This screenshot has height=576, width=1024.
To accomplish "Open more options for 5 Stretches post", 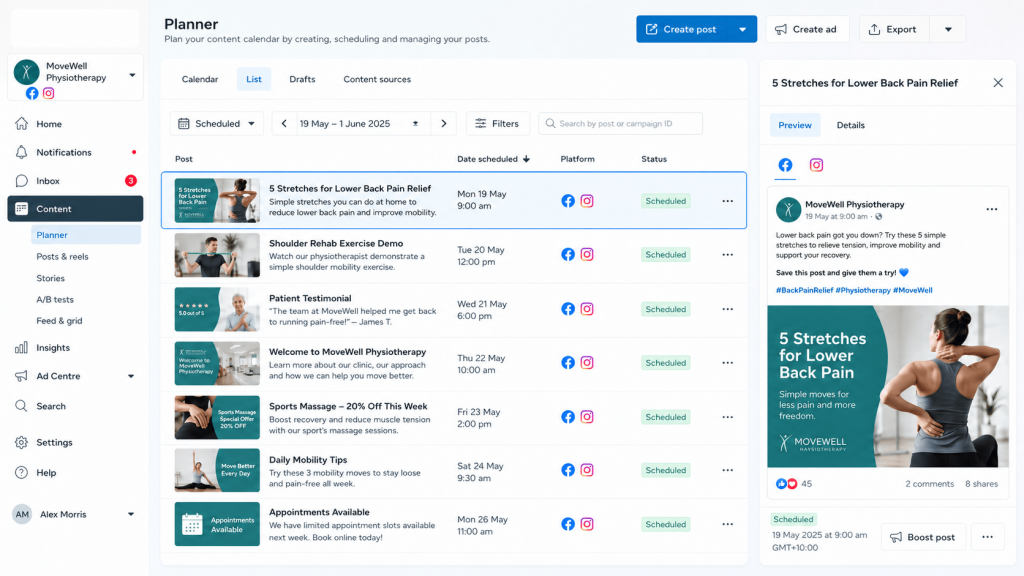I will [x=728, y=201].
